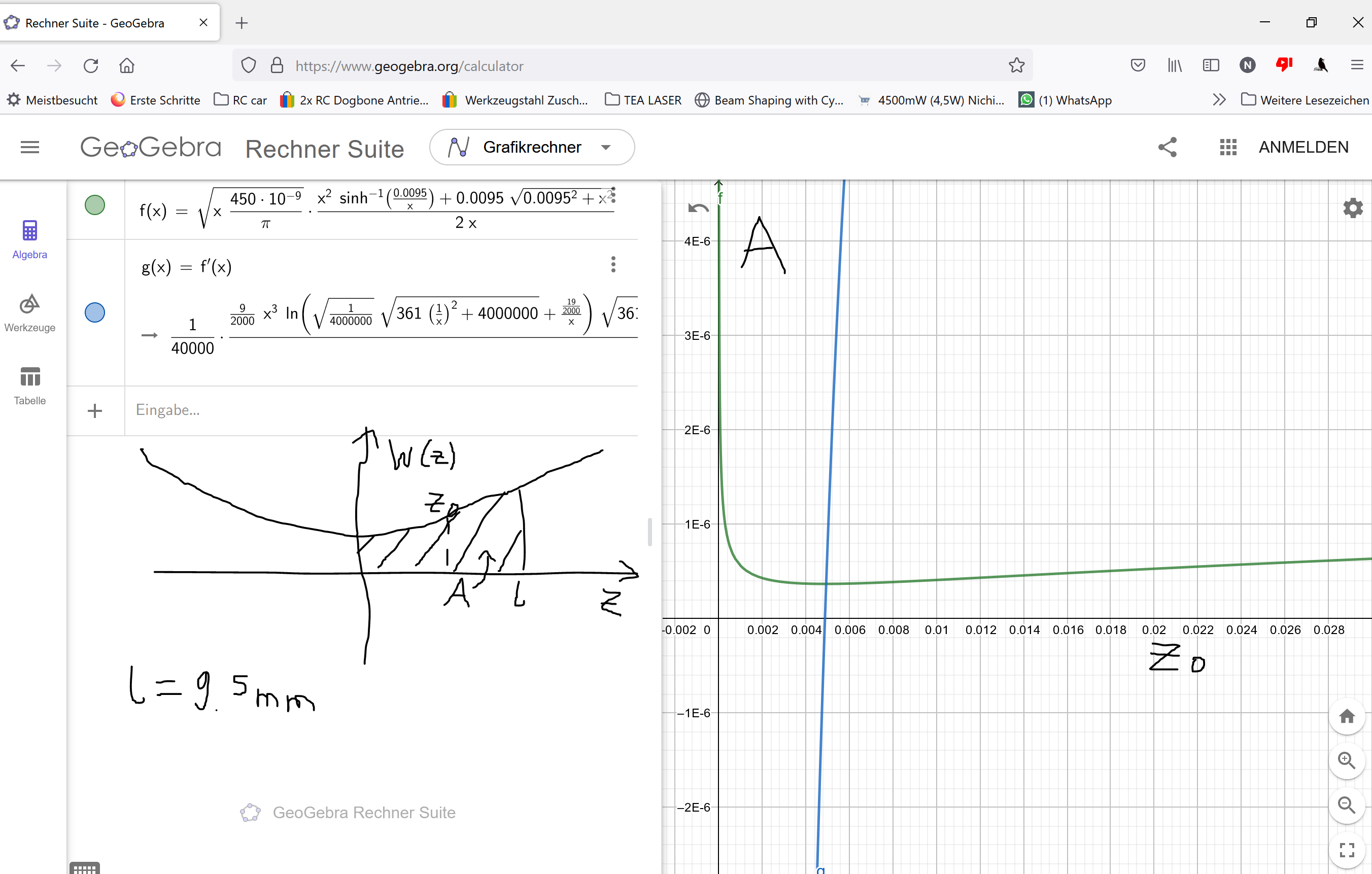Zoom in on the graph

1346,760
